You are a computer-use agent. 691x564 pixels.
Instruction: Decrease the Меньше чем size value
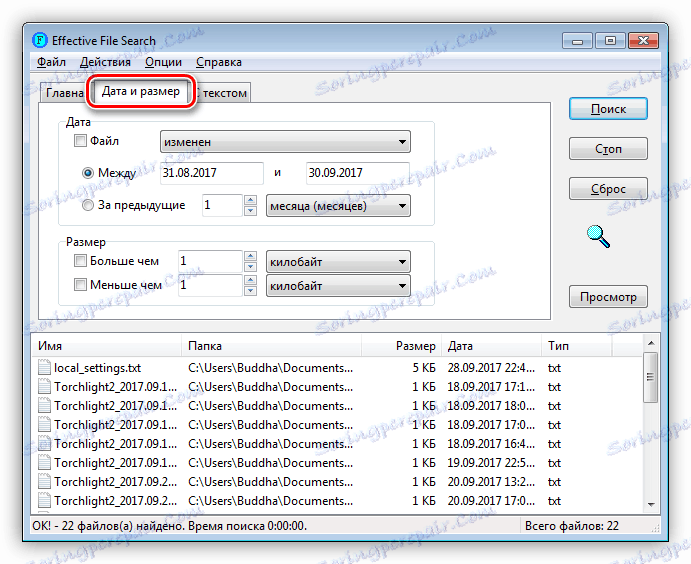coord(250,290)
